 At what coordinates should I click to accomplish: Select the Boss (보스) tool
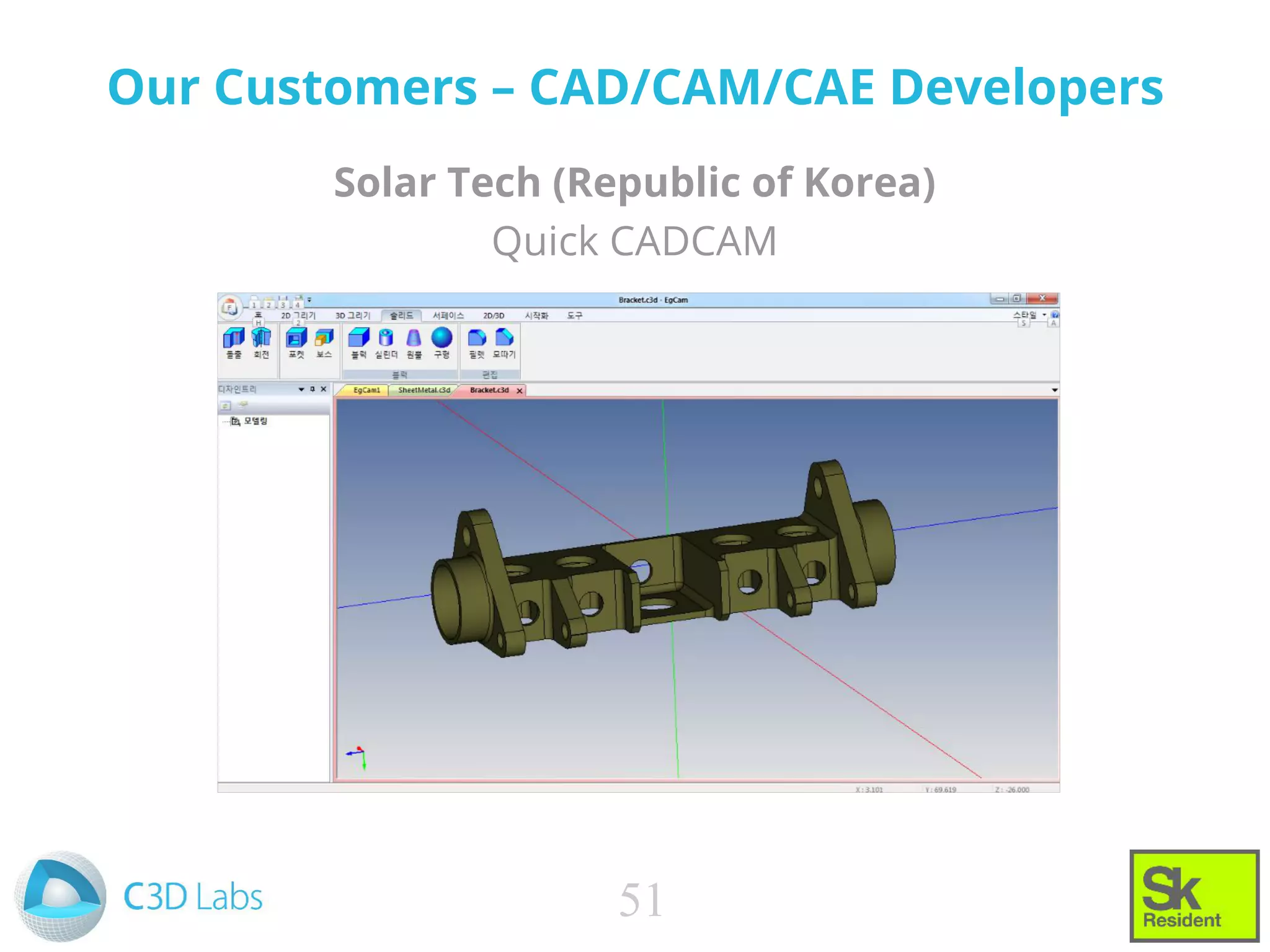(x=324, y=343)
